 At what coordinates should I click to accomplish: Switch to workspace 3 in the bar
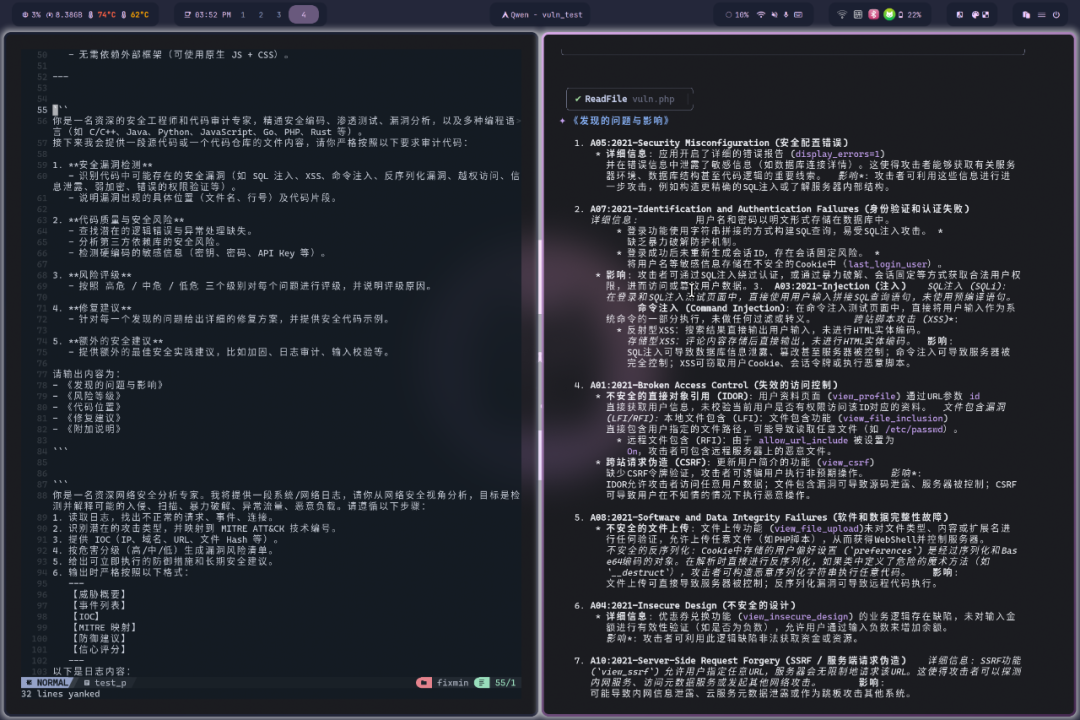(x=279, y=14)
